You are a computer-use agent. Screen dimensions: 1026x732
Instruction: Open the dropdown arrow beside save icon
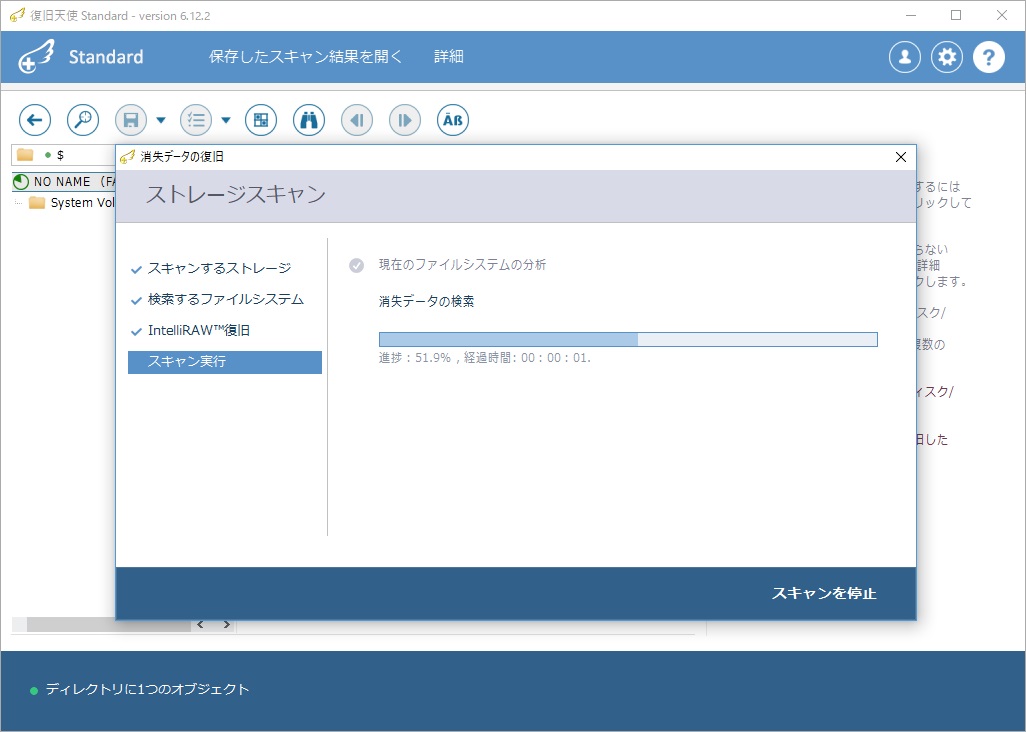click(161, 120)
